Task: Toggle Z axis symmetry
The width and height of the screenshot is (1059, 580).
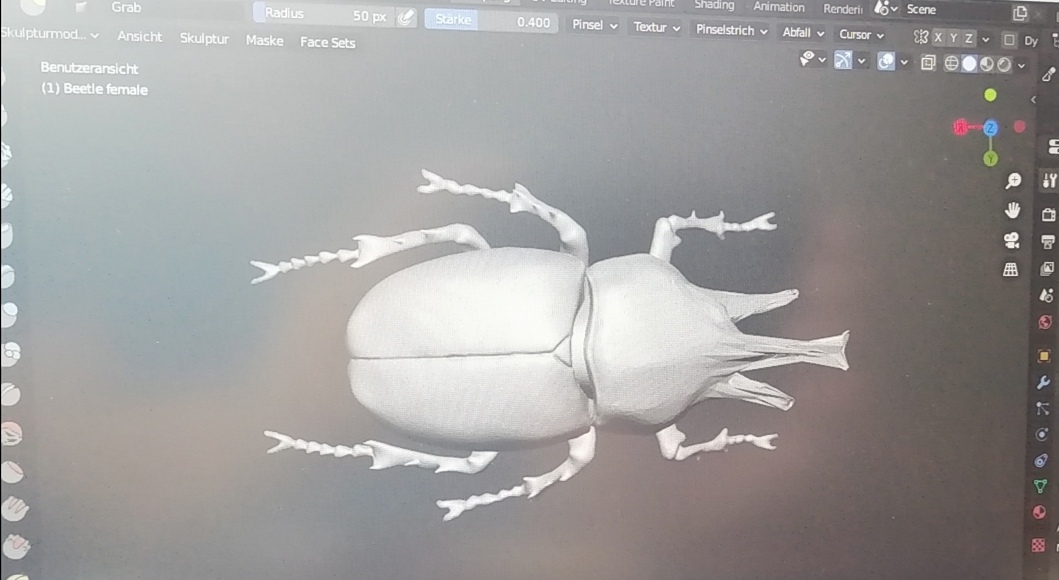Action: (x=968, y=38)
